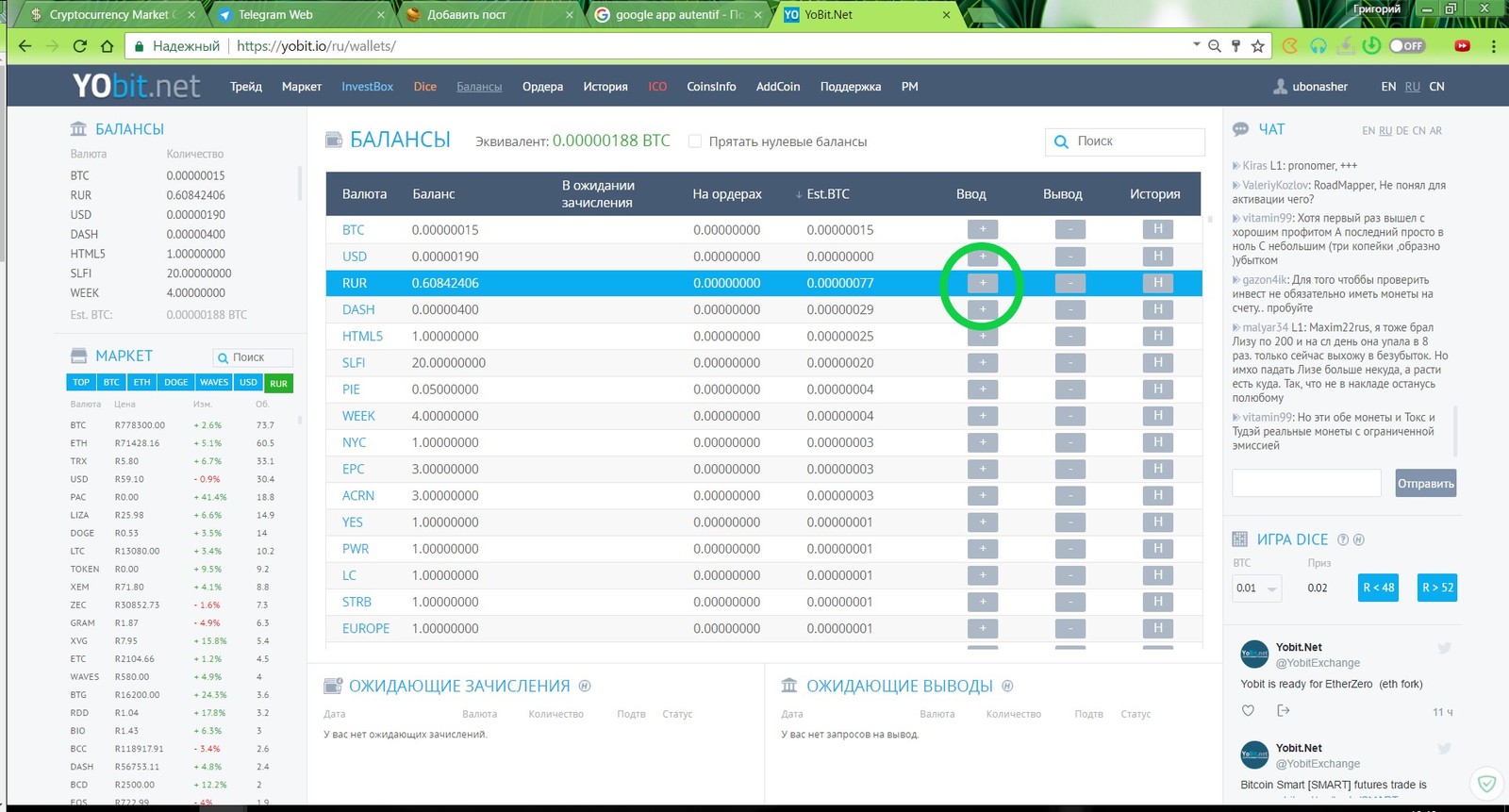Open the ICO menu item
This screenshot has width=1509, height=812.
point(657,86)
